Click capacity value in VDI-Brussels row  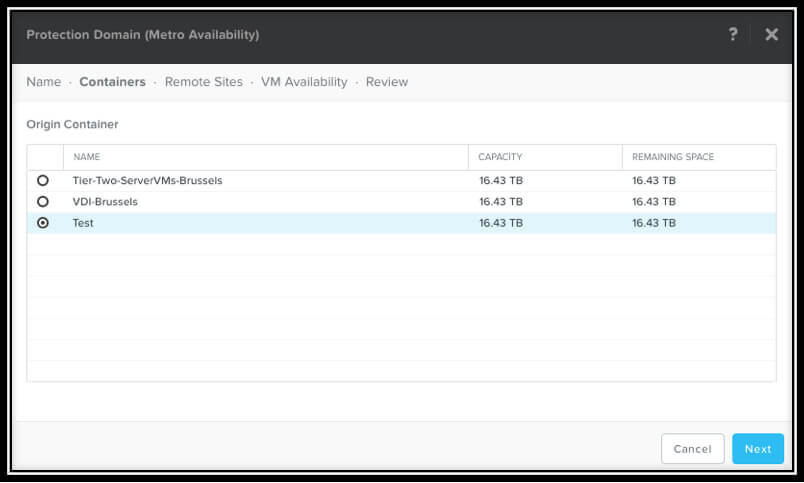point(500,202)
